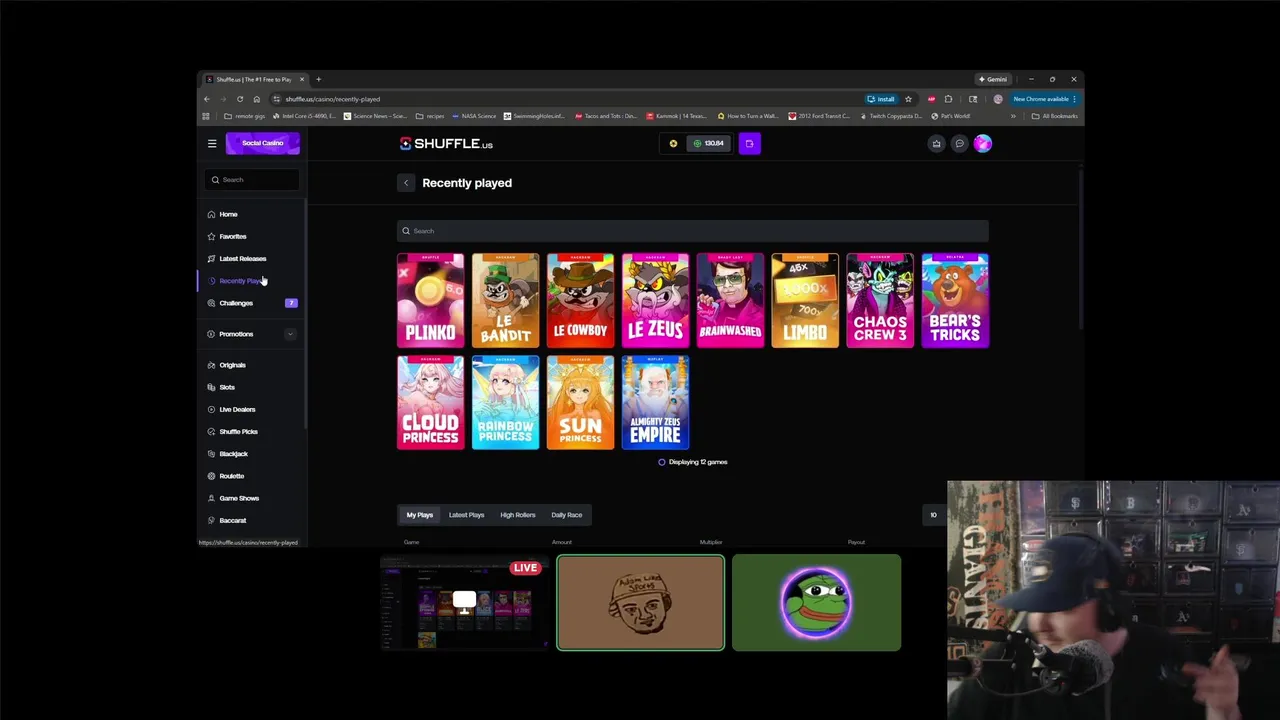Launch the Plinko game
Viewport: 1280px width, 720px height.
click(x=430, y=301)
